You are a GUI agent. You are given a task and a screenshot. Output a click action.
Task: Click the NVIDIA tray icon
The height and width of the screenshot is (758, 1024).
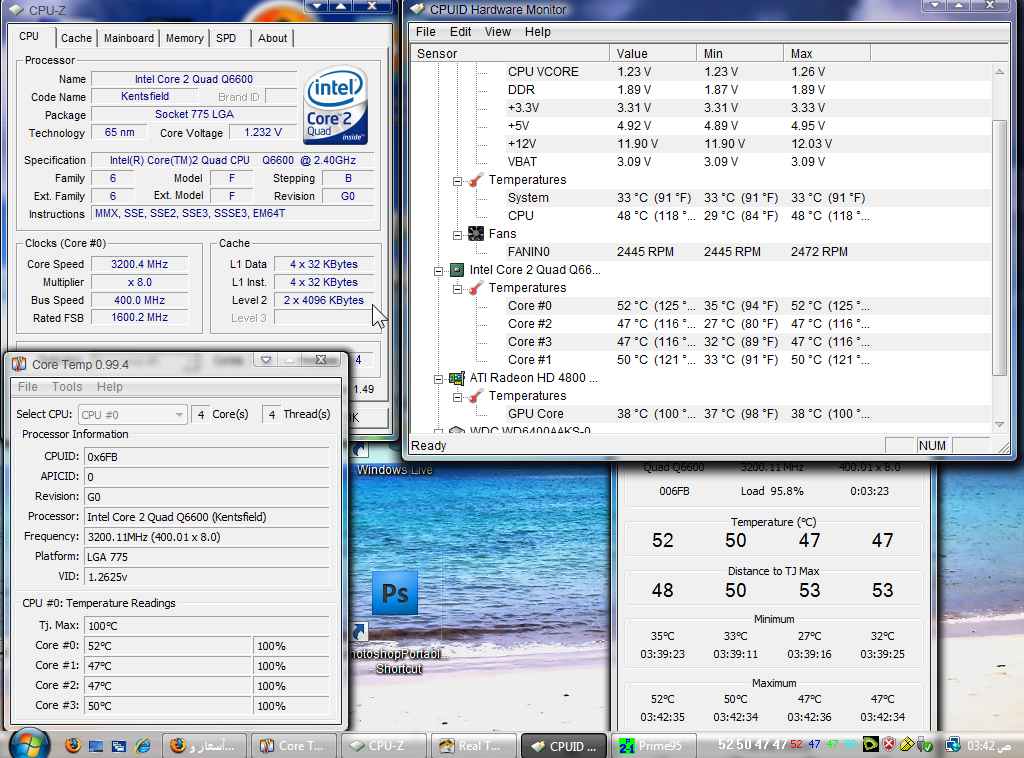pyautogui.click(x=870, y=744)
